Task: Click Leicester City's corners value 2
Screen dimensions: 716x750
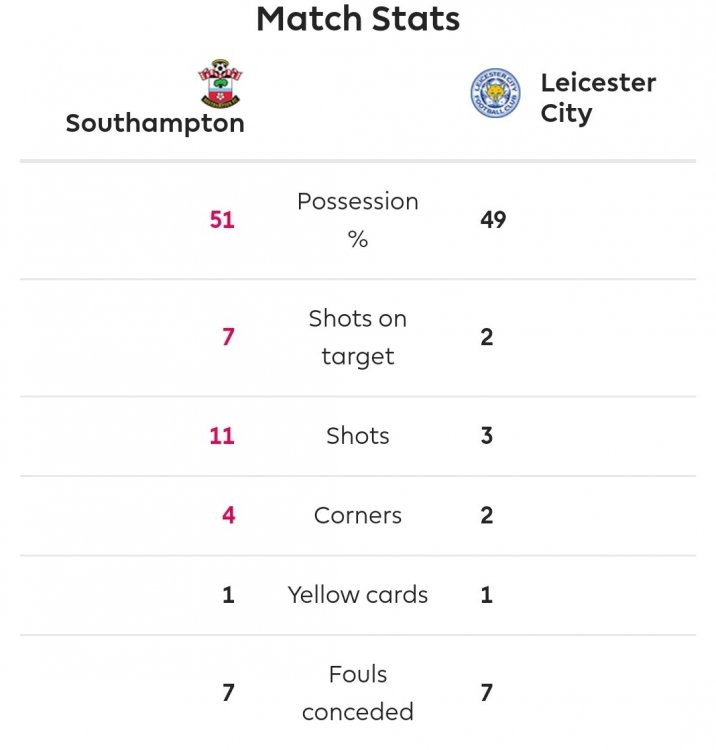Action: click(x=487, y=516)
